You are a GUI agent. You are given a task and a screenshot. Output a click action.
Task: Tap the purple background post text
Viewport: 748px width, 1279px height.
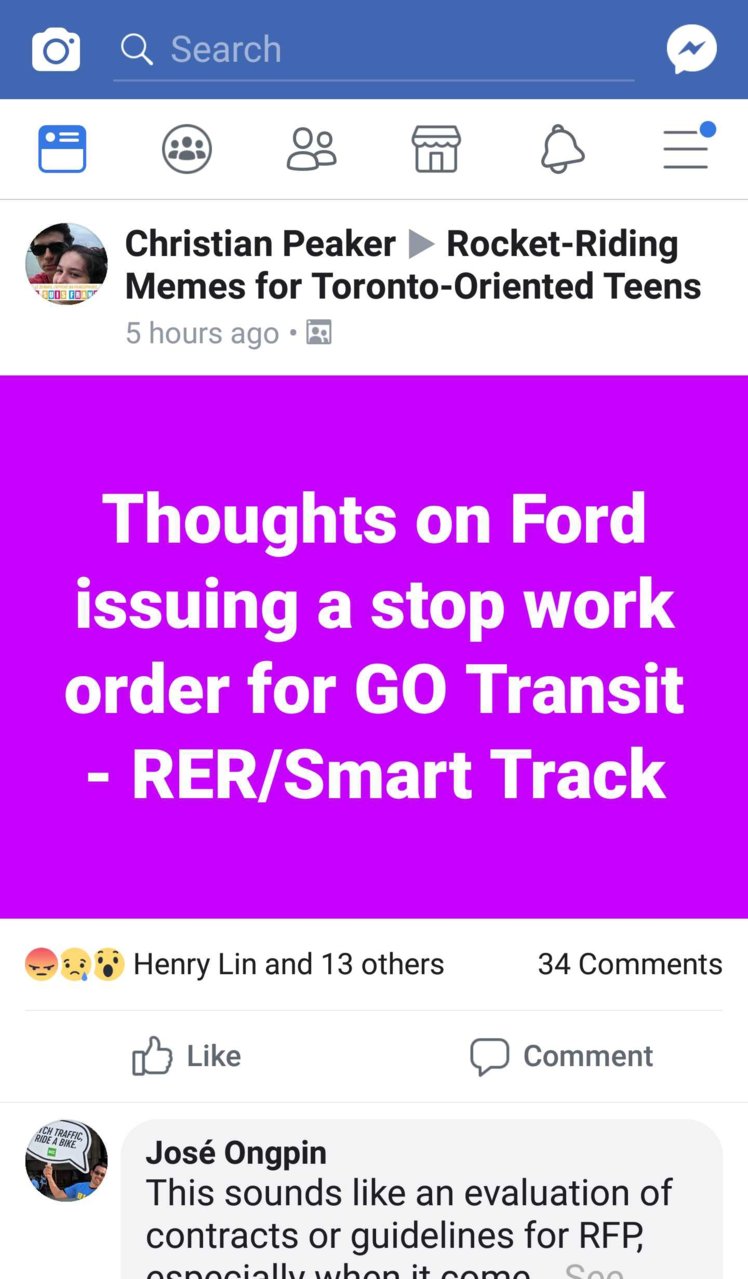pyautogui.click(x=374, y=647)
